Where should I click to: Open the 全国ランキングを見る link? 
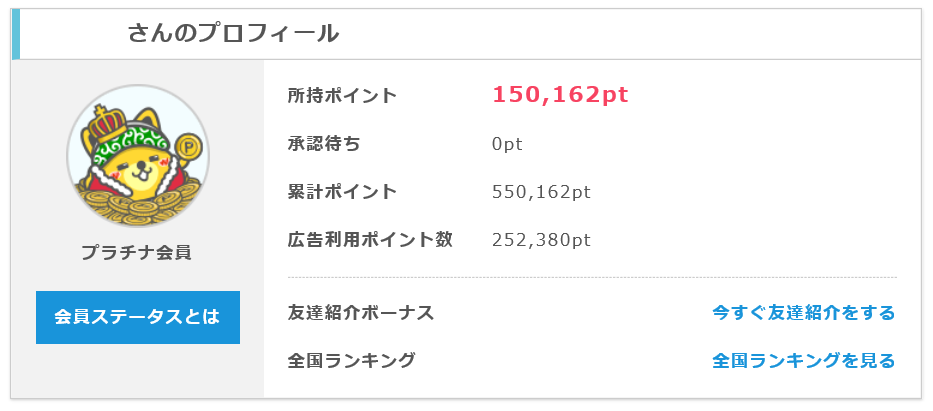[x=803, y=360]
